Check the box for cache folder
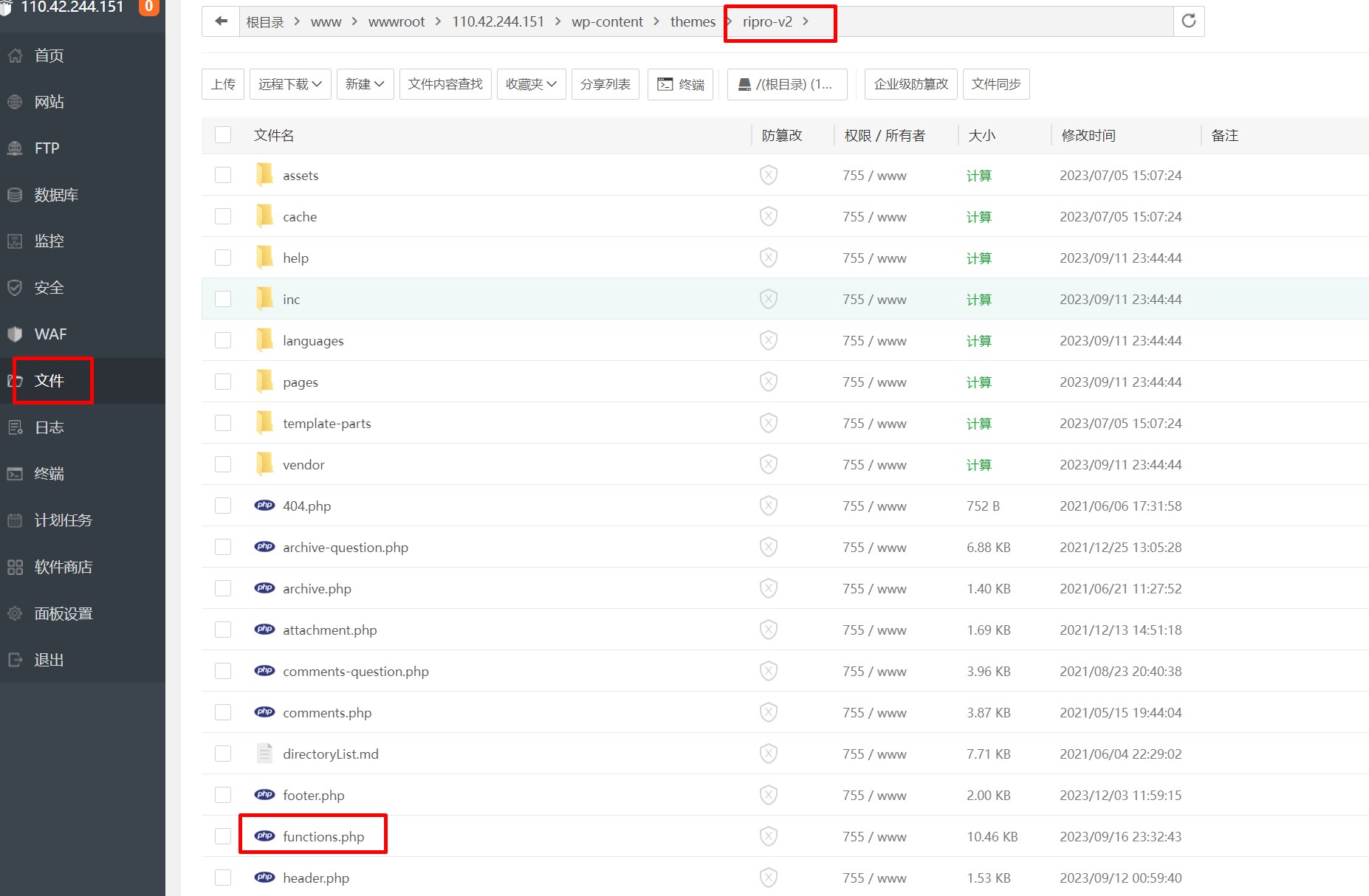Image resolution: width=1369 pixels, height=896 pixels. (x=223, y=216)
